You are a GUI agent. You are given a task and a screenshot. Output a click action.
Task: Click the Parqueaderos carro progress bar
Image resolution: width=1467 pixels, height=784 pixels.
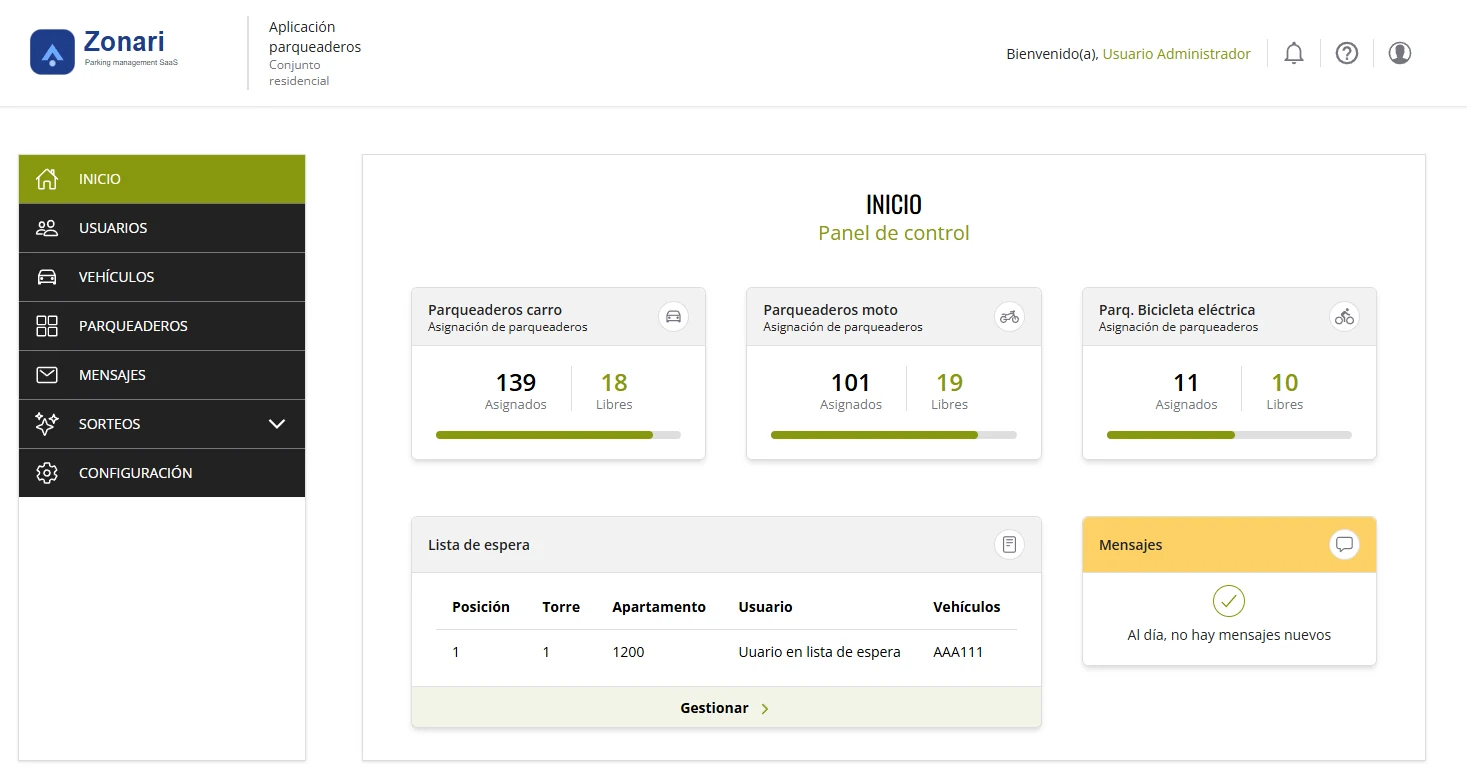[558, 435]
